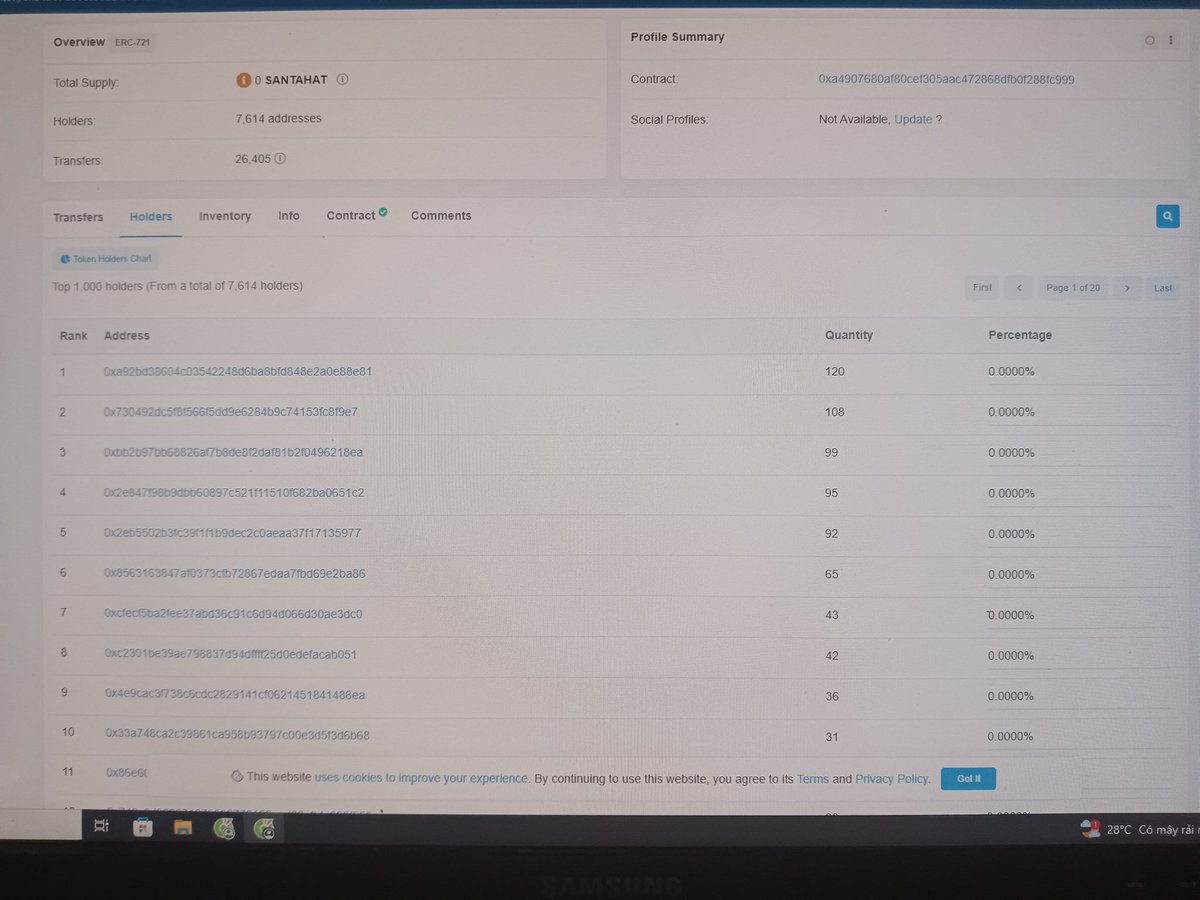Open the 28°C weather widget on the taskbar
1200x900 pixels.
pos(1140,829)
